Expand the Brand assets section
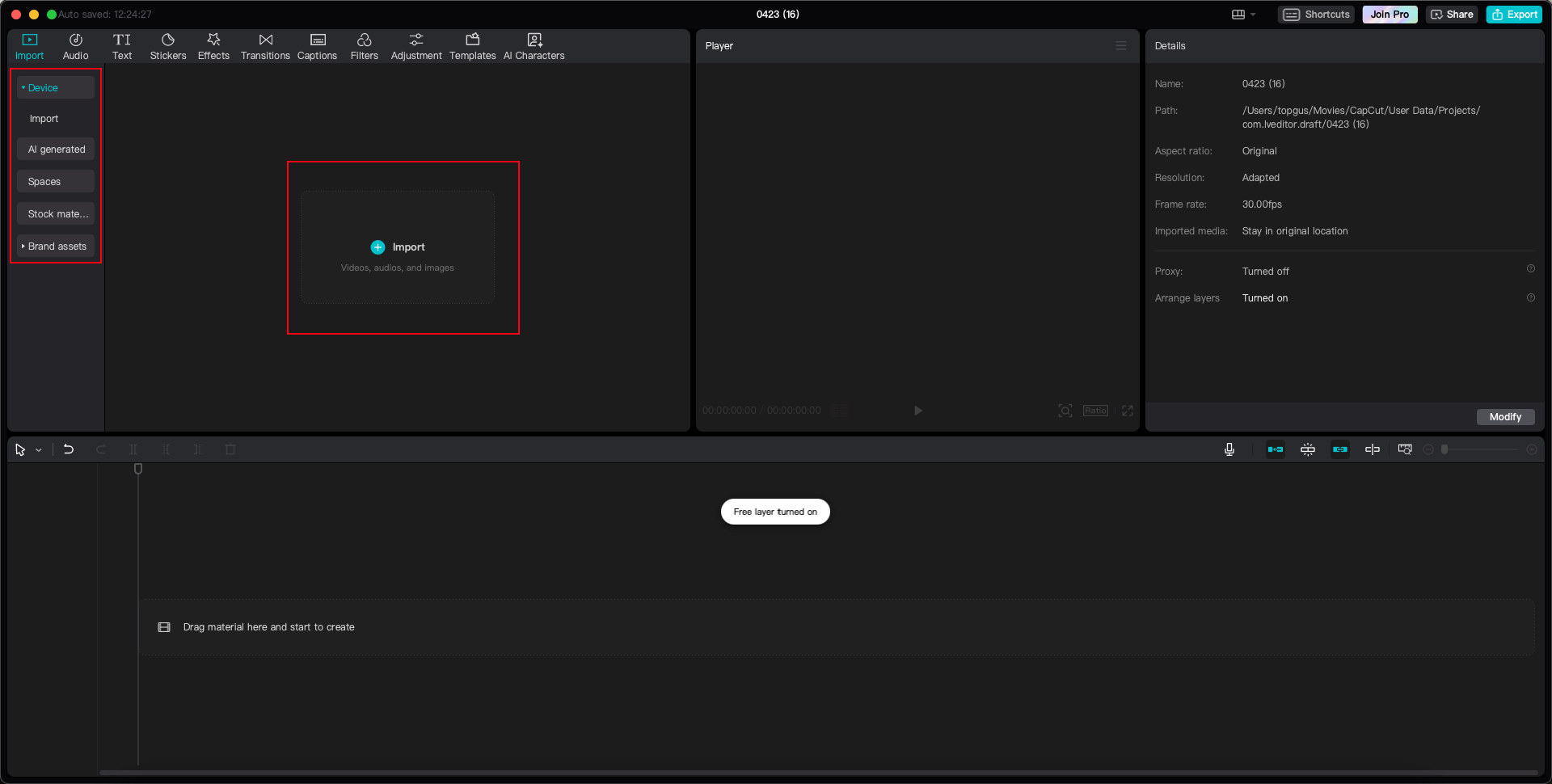This screenshot has width=1552, height=784. click(x=56, y=247)
